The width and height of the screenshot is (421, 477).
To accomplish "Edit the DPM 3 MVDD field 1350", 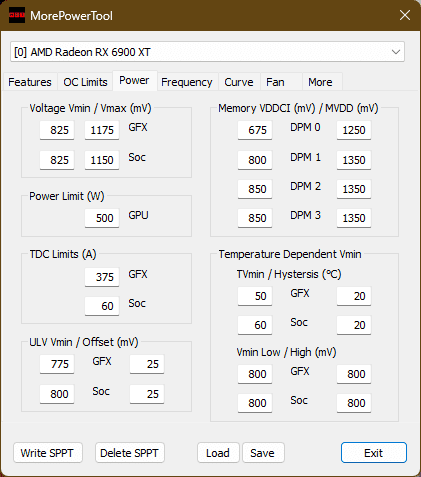I will point(354,218).
